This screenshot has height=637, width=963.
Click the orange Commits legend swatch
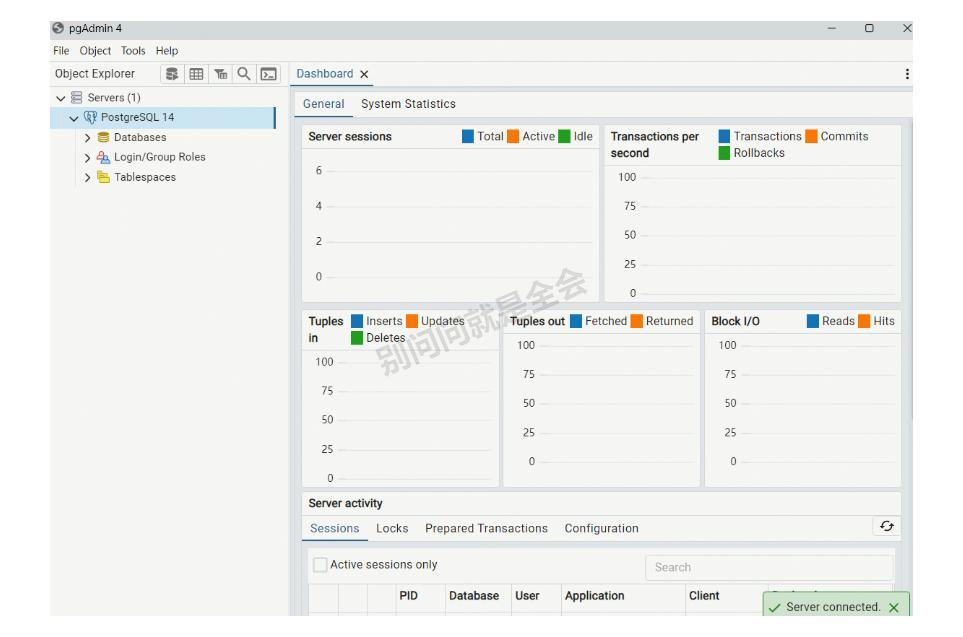pos(811,136)
